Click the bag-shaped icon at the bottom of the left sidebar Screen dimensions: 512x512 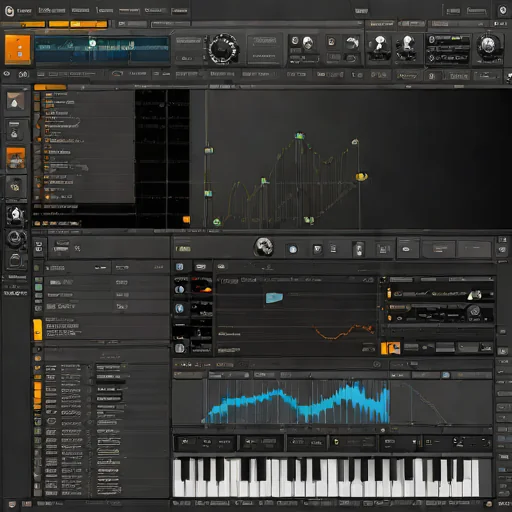click(15, 261)
